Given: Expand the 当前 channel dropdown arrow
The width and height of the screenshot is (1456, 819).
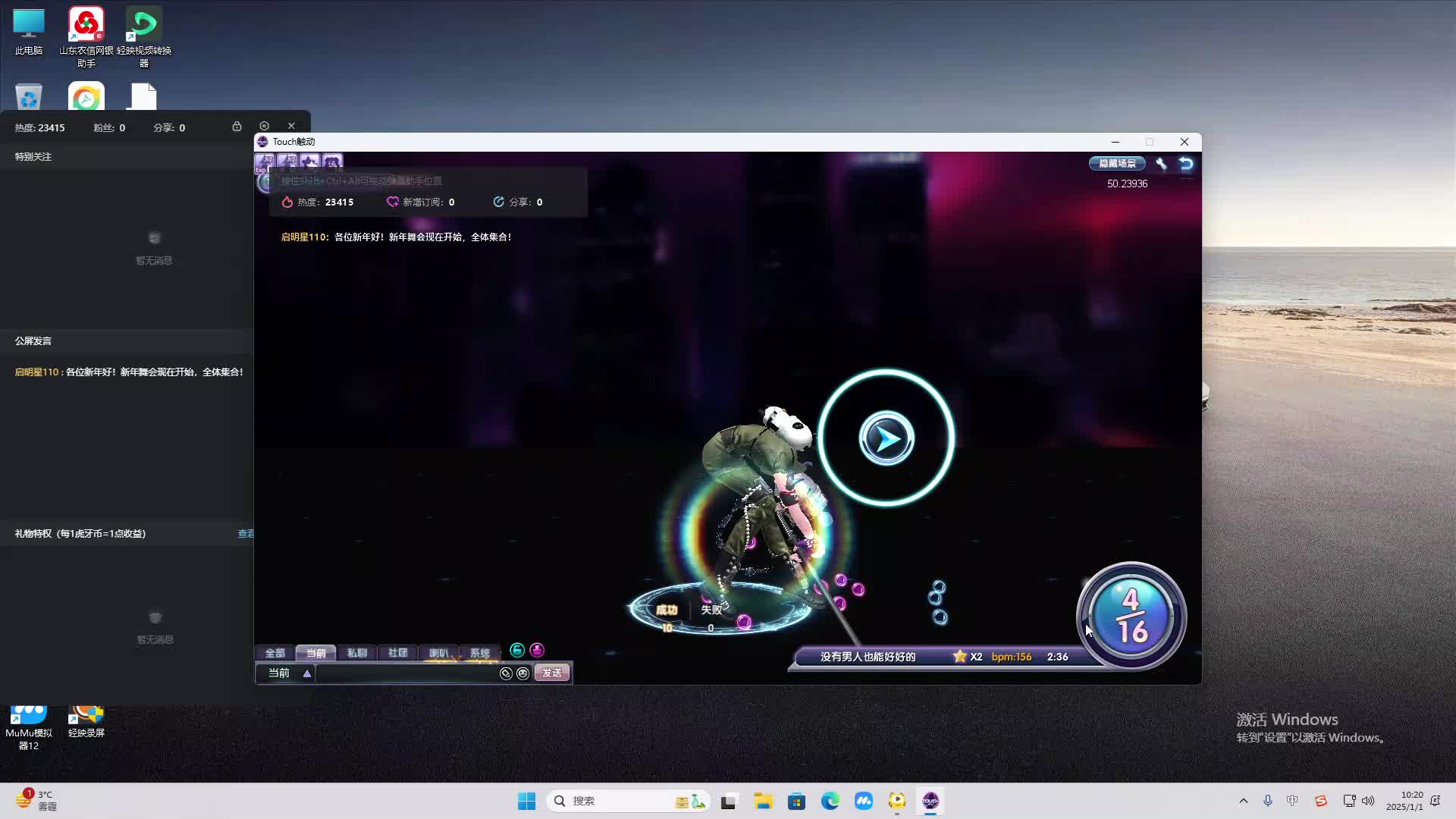Looking at the screenshot, I should 307,673.
